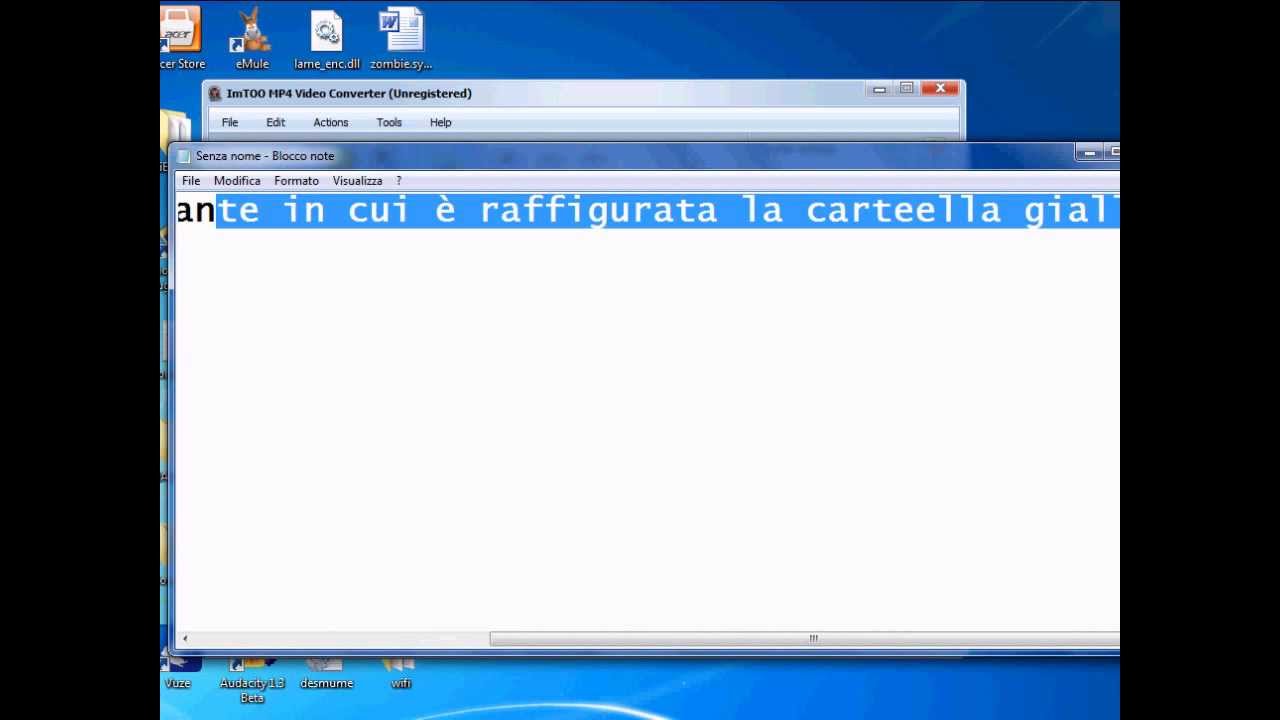Open Help menu in ImTOO MP4 Video Converter
Viewport: 1280px width, 720px height.
(441, 122)
